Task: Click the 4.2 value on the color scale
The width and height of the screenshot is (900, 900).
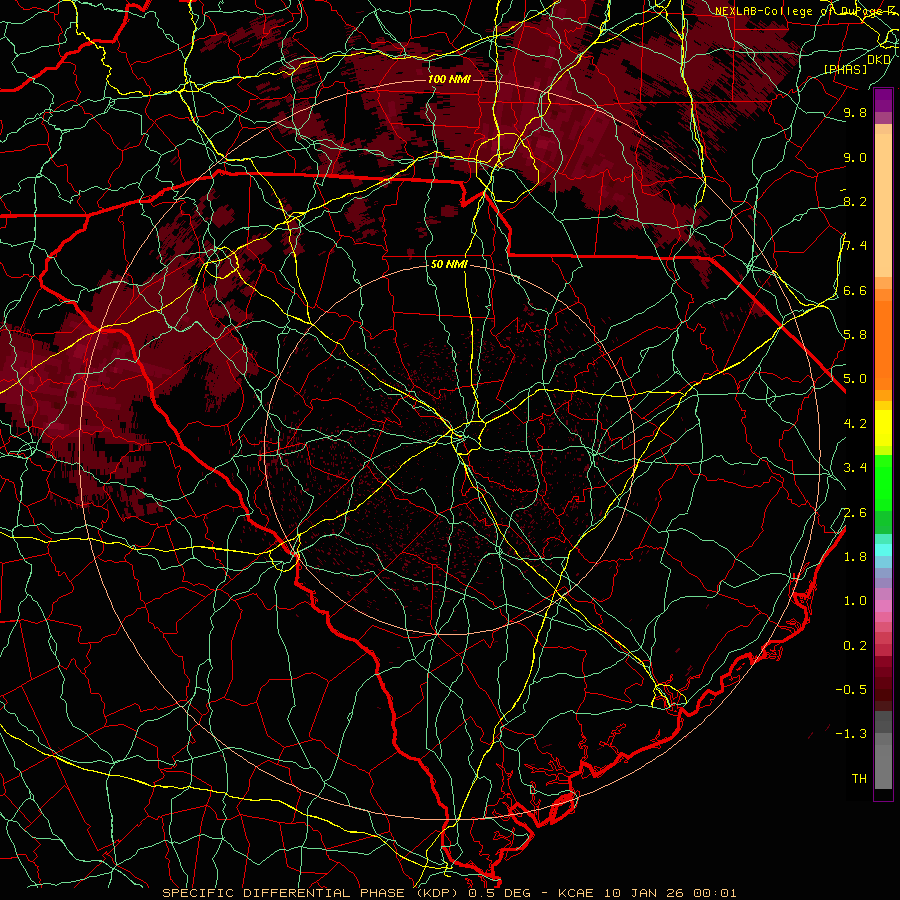Action: click(x=855, y=424)
